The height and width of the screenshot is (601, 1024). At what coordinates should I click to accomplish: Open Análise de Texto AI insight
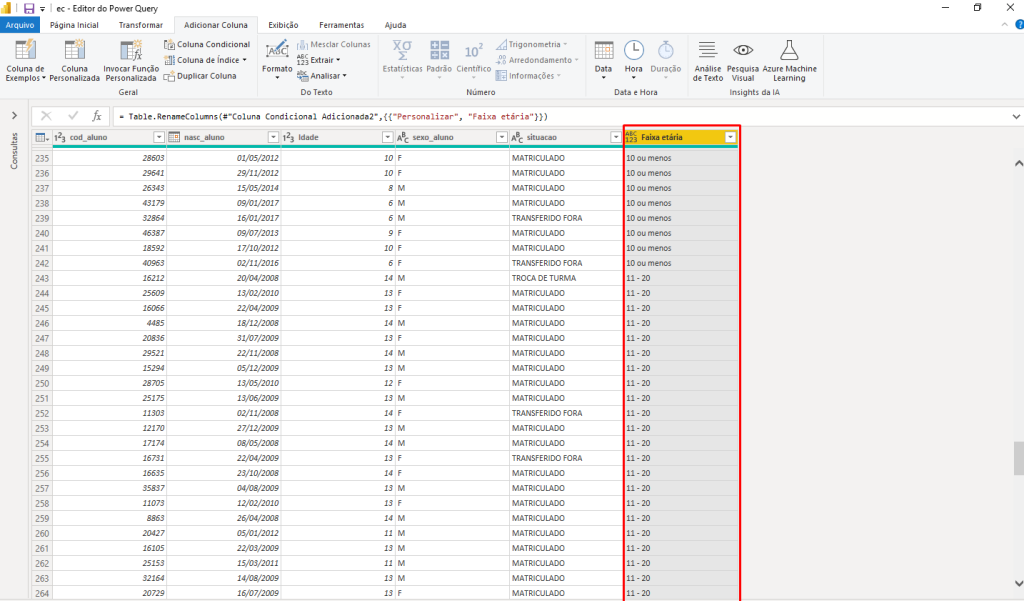pos(708,51)
